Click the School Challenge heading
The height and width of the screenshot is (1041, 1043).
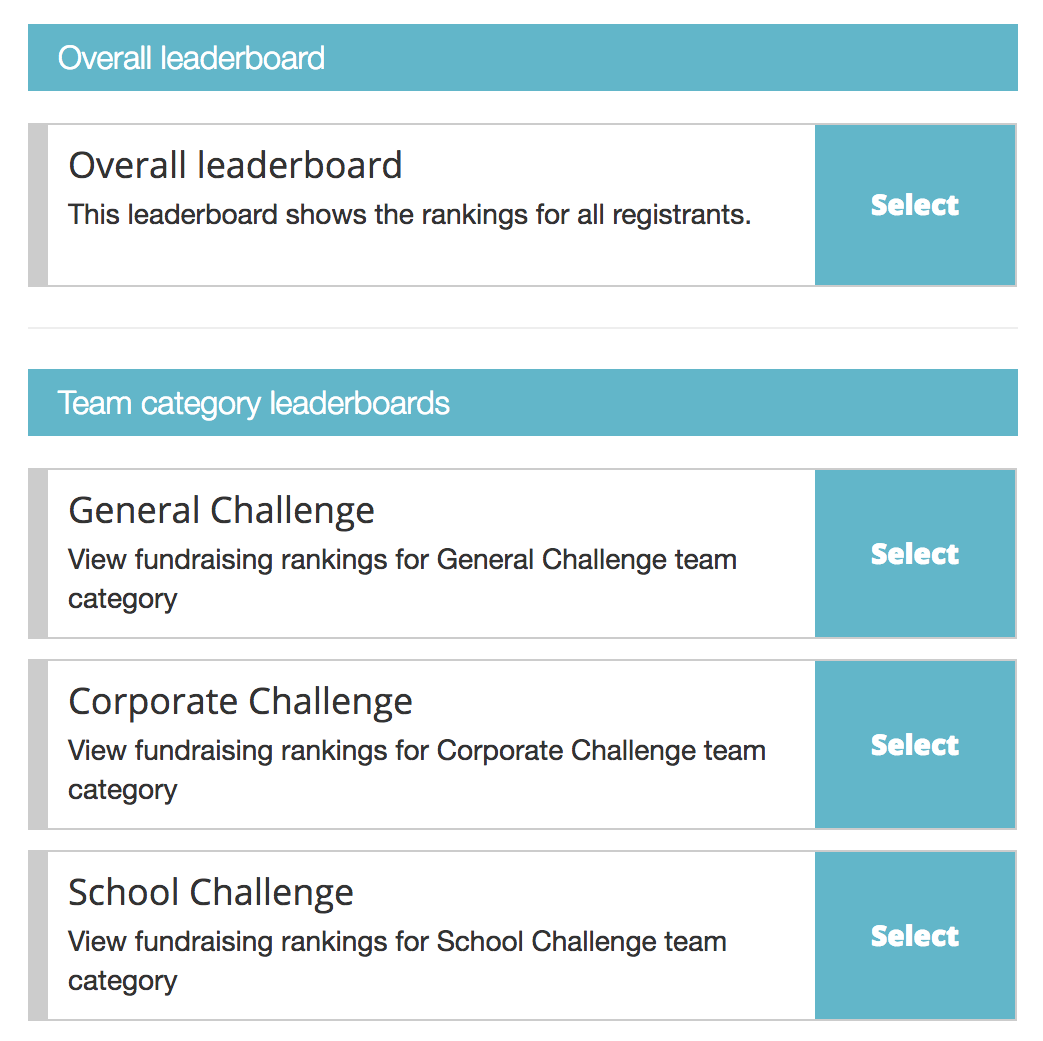pyautogui.click(x=210, y=892)
